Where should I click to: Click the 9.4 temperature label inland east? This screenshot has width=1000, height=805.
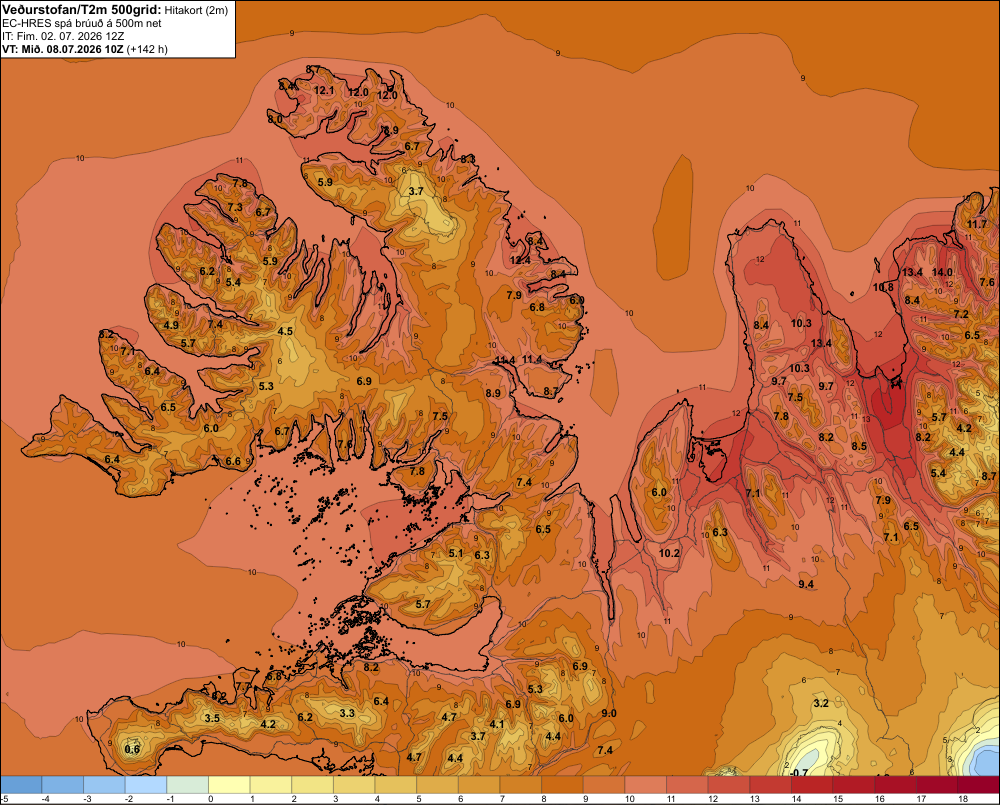click(x=805, y=584)
